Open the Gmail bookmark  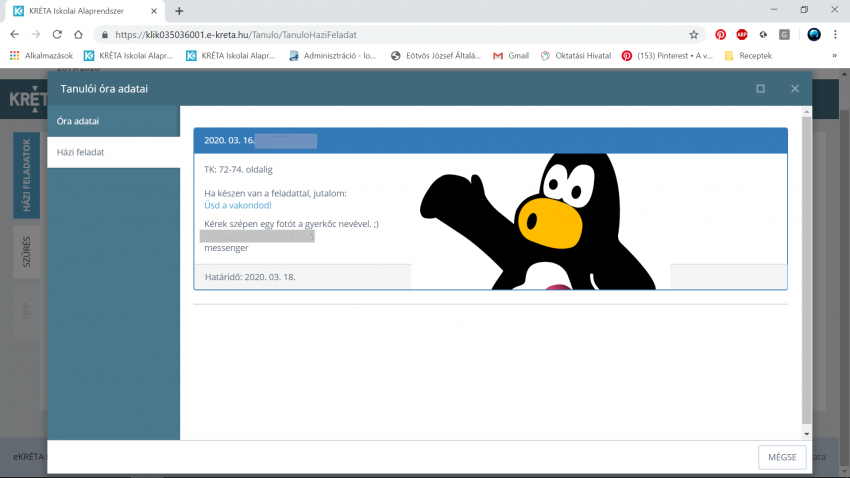511,56
